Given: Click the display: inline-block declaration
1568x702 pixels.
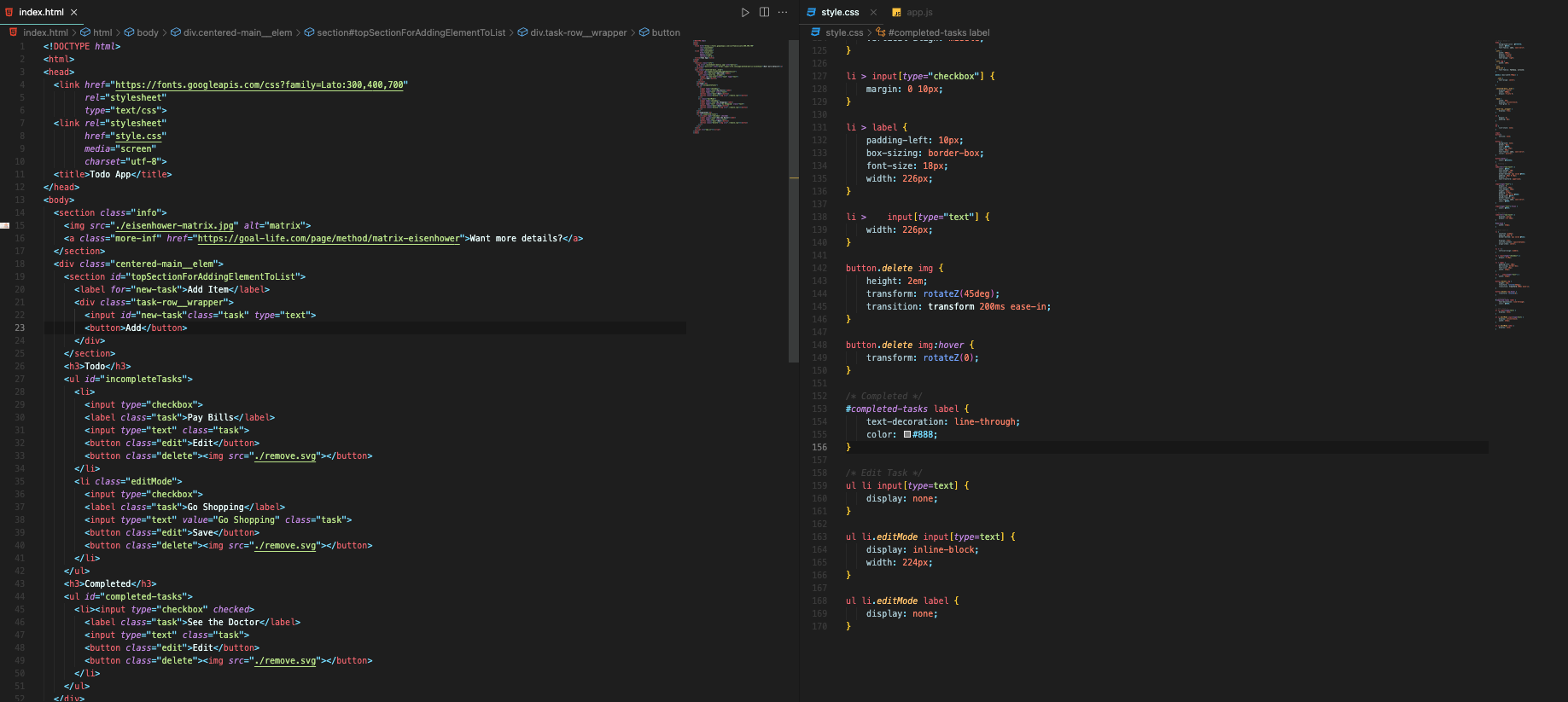Looking at the screenshot, I should coord(923,549).
